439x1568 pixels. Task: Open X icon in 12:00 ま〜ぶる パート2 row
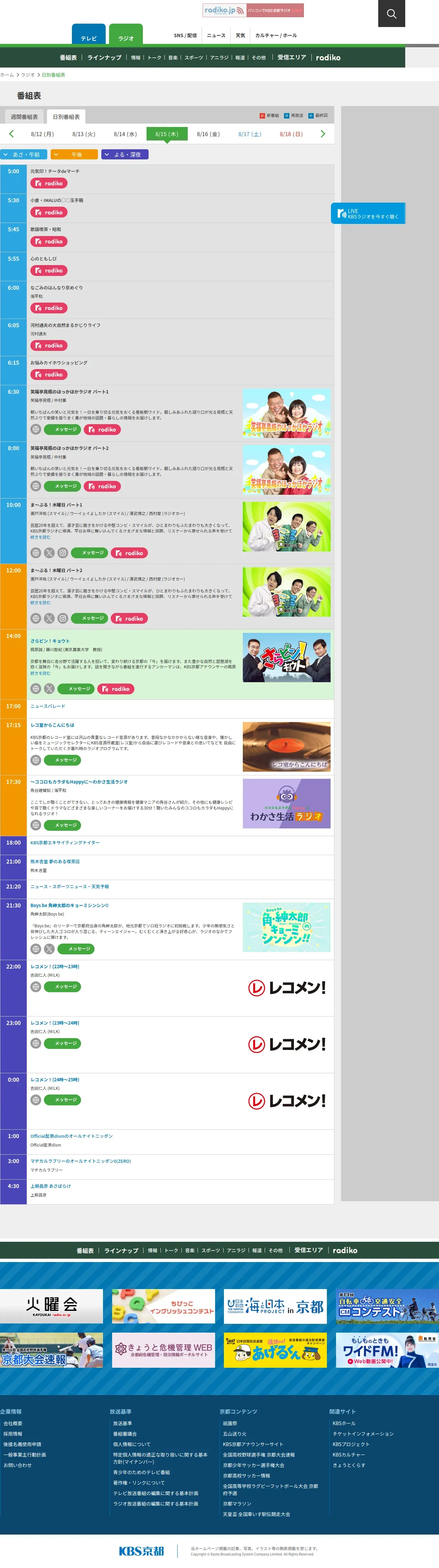click(49, 618)
